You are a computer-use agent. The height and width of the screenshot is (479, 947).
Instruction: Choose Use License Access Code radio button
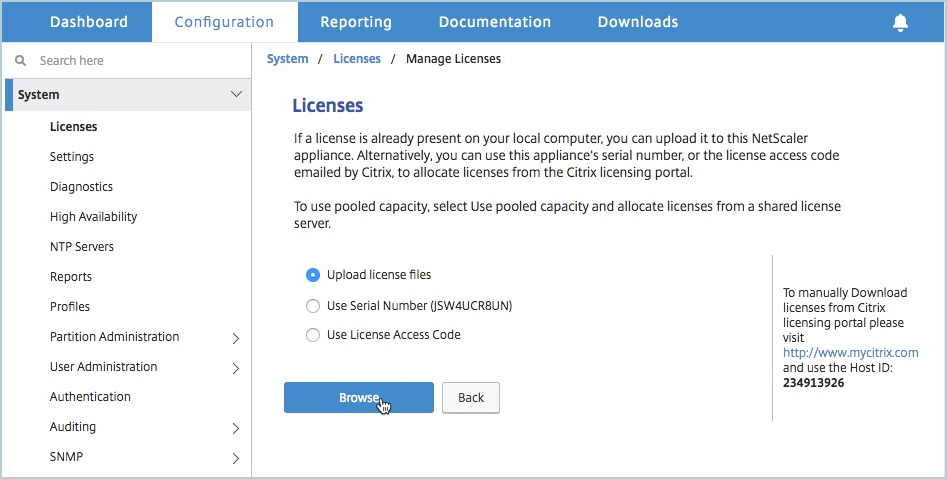pyautogui.click(x=312, y=335)
